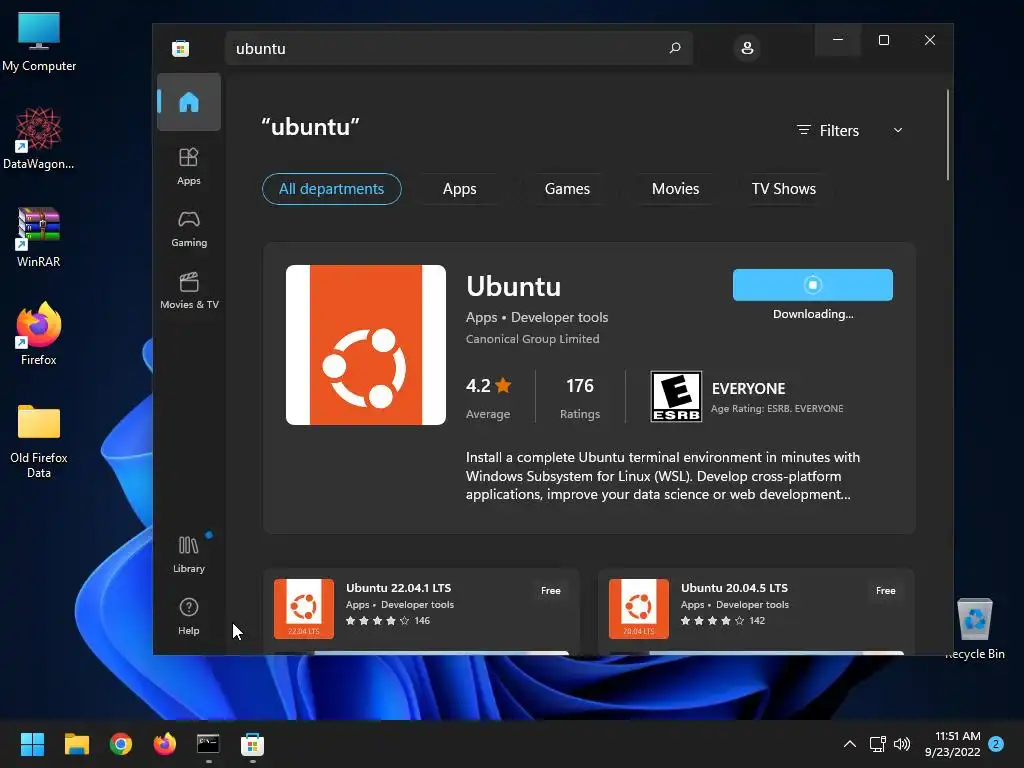Open the Microsoft Store Home section
The height and width of the screenshot is (768, 1024).
(x=189, y=102)
